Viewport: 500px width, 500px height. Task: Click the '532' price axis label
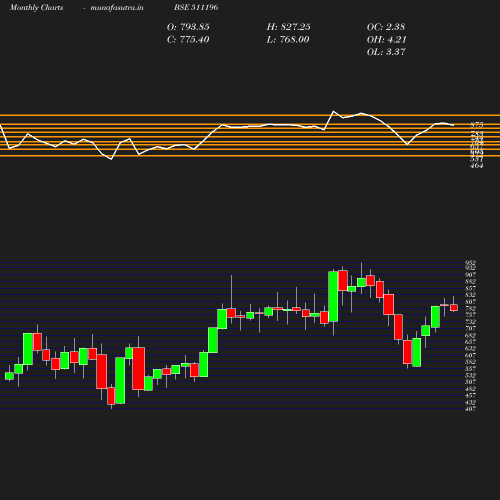tap(471, 375)
